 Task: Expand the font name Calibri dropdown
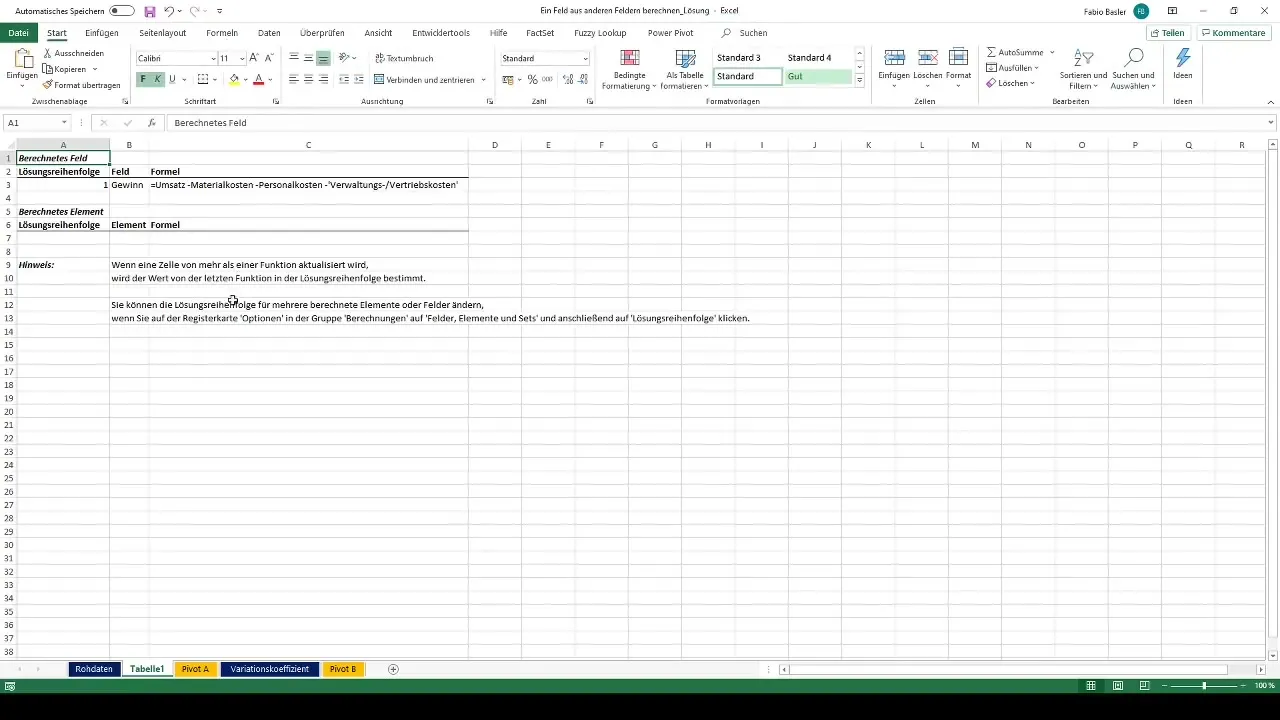213,59
